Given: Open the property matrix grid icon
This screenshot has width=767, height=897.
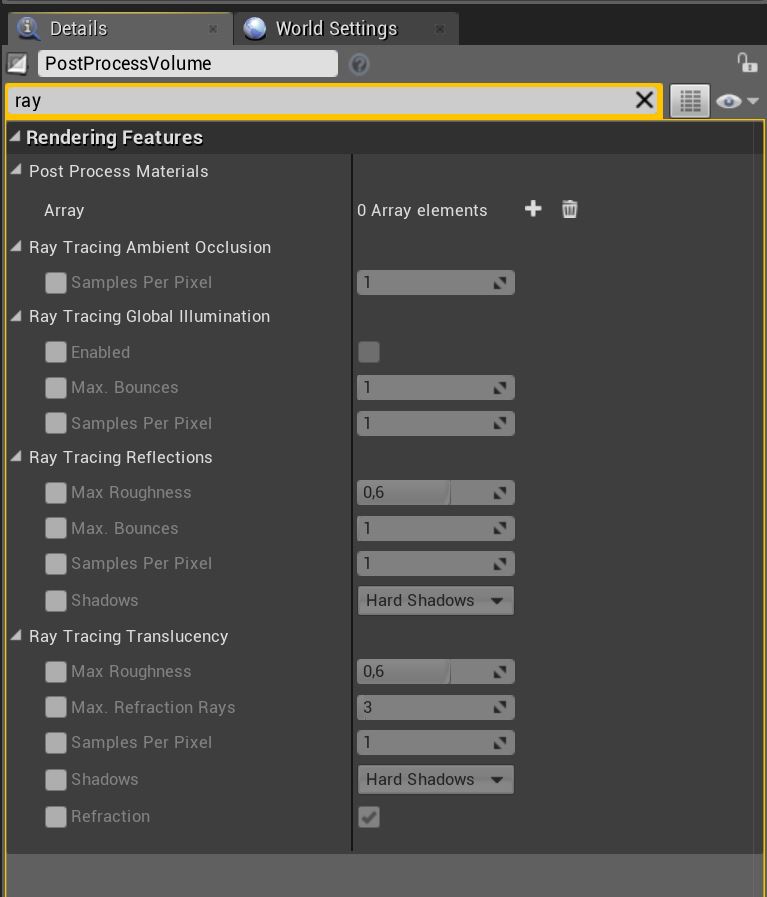Looking at the screenshot, I should (689, 101).
